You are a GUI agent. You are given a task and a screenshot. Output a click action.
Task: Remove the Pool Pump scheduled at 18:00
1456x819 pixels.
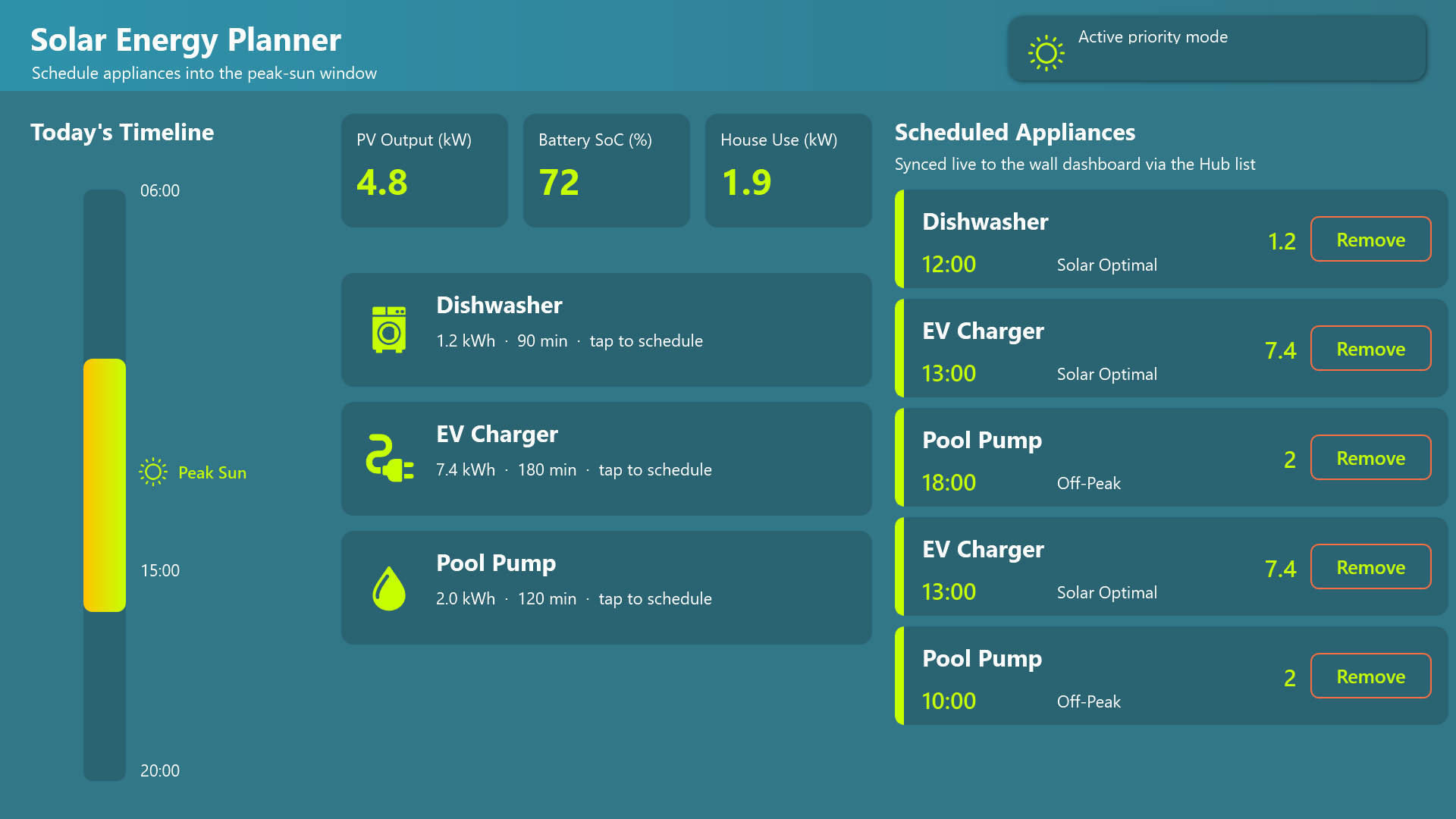tap(1370, 457)
